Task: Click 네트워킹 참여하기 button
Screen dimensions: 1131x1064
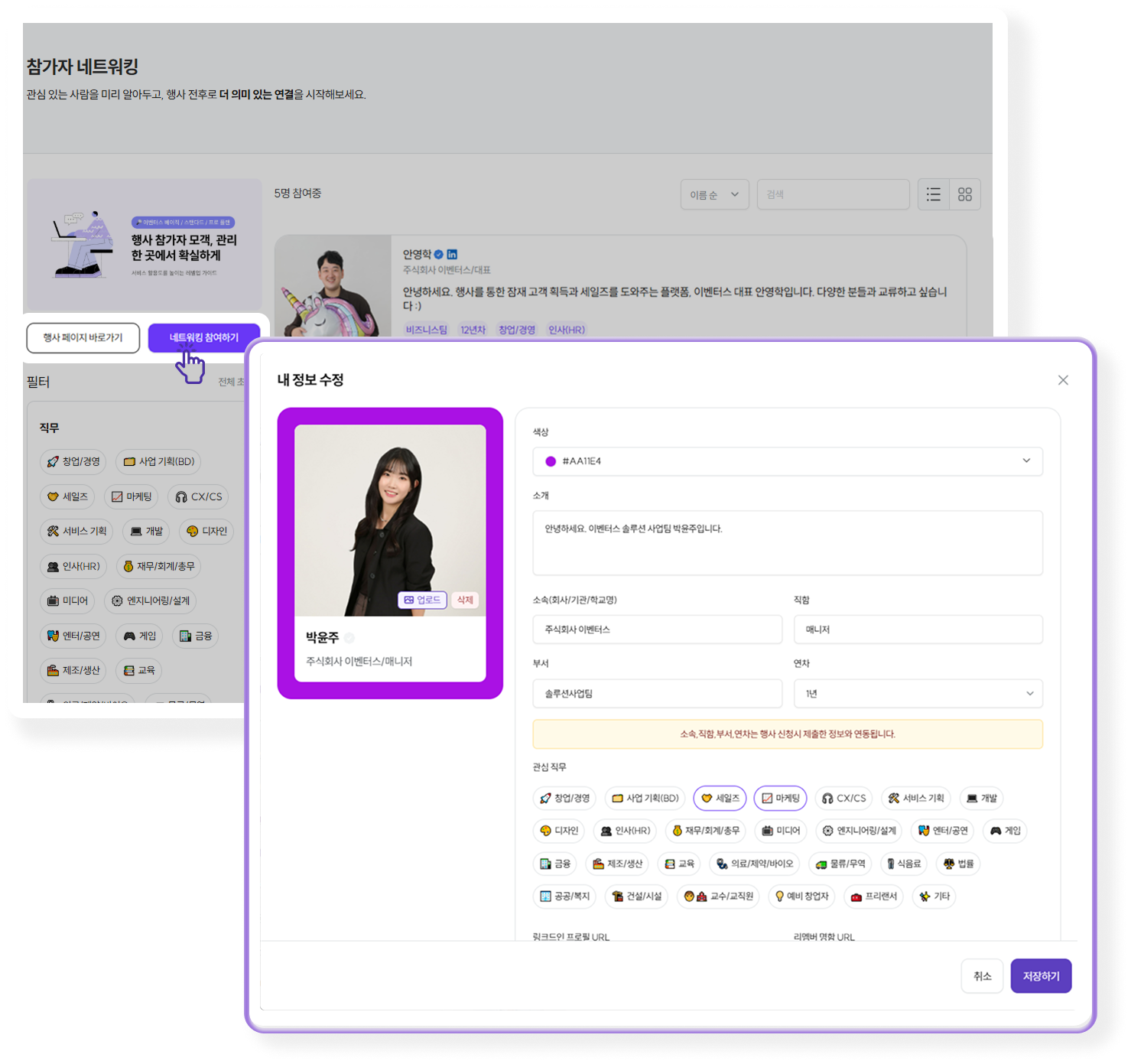Action: [x=203, y=337]
